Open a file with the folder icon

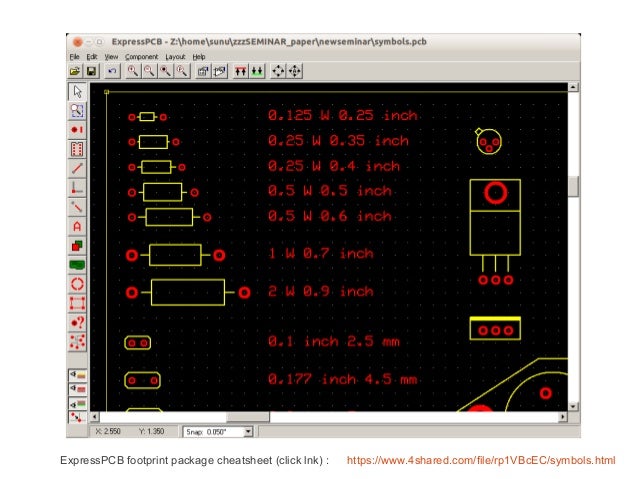pyautogui.click(x=75, y=71)
